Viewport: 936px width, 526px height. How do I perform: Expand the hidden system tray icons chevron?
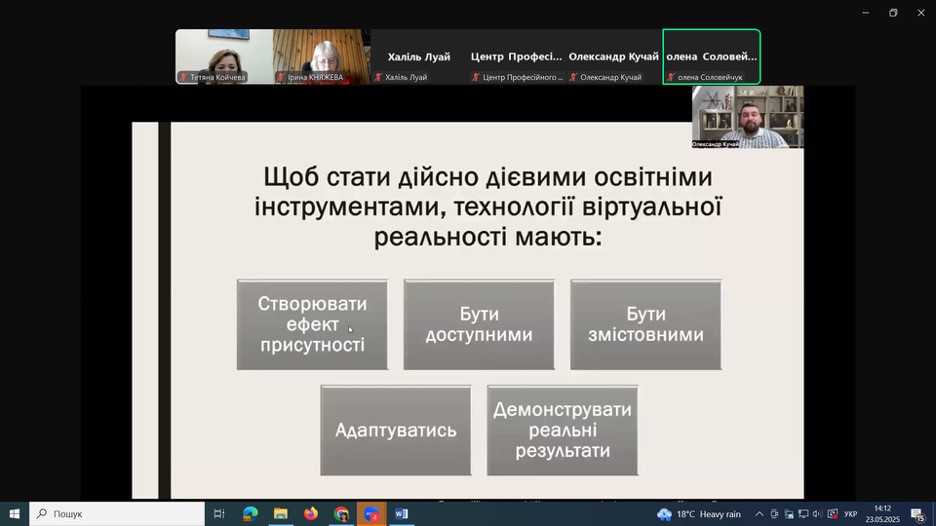759,514
